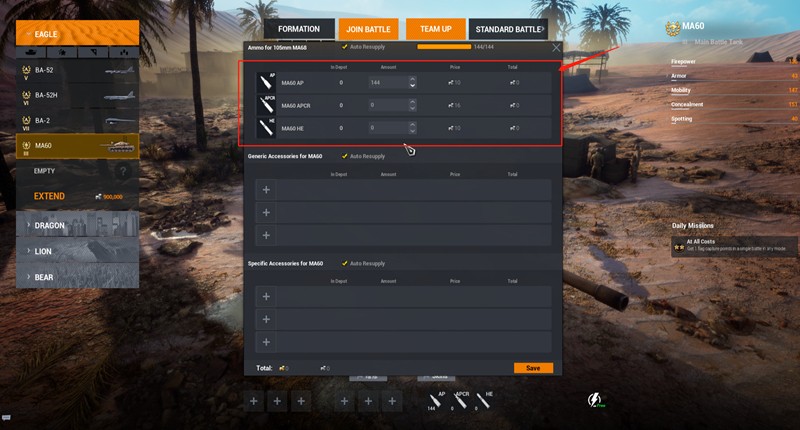800x430 pixels.
Task: Add first Specific Accessories slot plus
Action: 266,296
